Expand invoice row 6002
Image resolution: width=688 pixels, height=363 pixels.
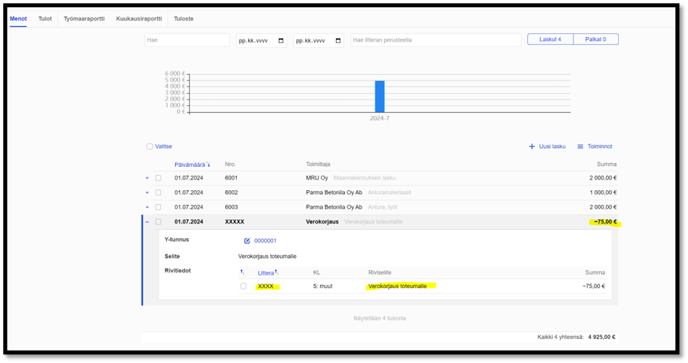[x=147, y=193]
